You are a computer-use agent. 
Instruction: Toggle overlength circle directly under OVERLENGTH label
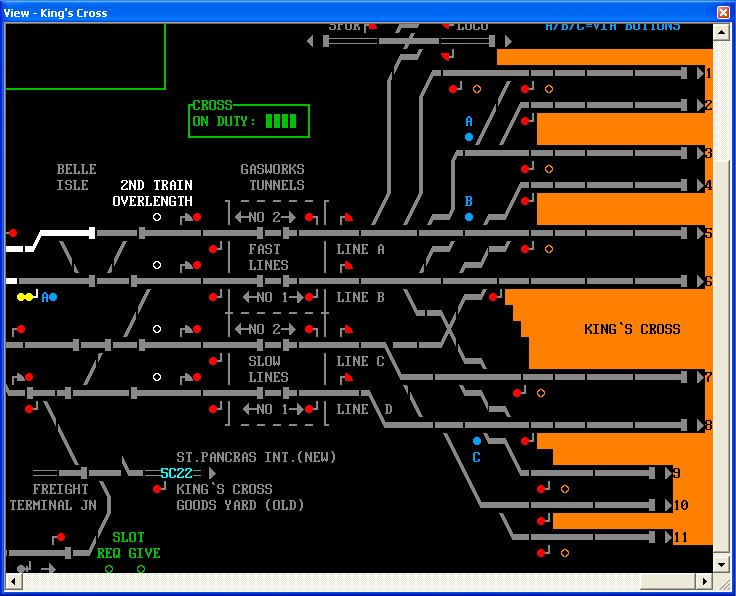pyautogui.click(x=157, y=217)
